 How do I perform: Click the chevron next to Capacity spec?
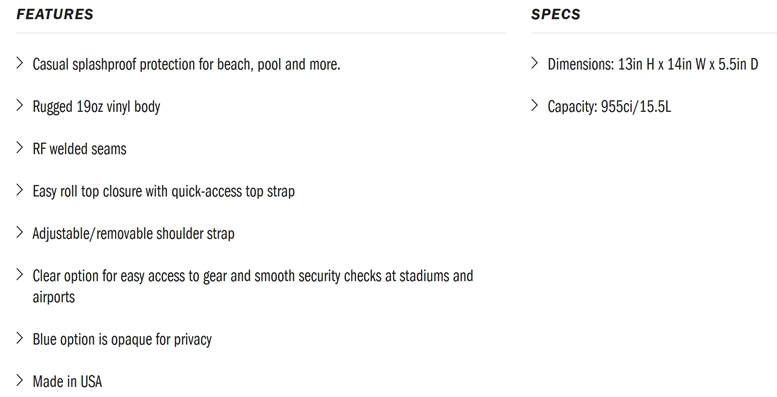535,105
